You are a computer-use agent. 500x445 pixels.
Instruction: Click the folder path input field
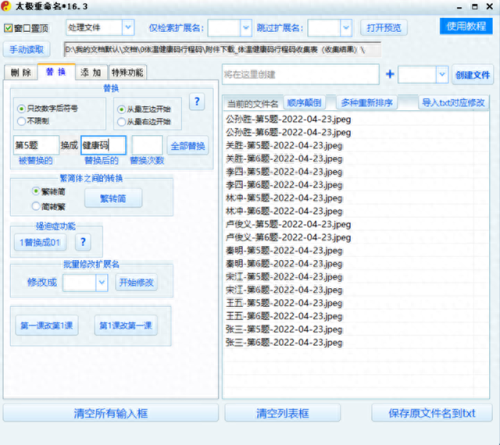point(222,50)
